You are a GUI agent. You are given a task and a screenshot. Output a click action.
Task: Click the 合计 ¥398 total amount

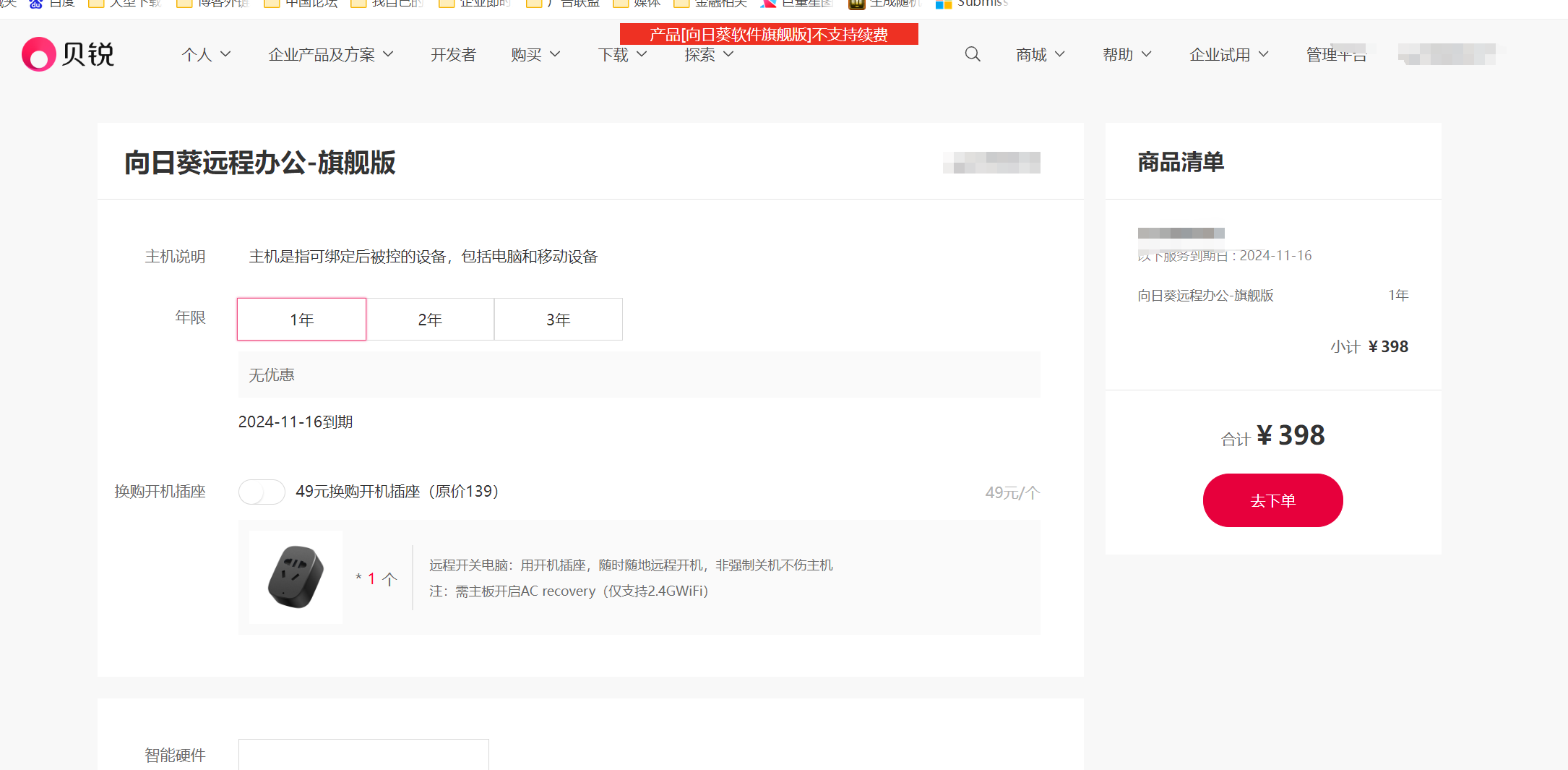pos(1272,435)
